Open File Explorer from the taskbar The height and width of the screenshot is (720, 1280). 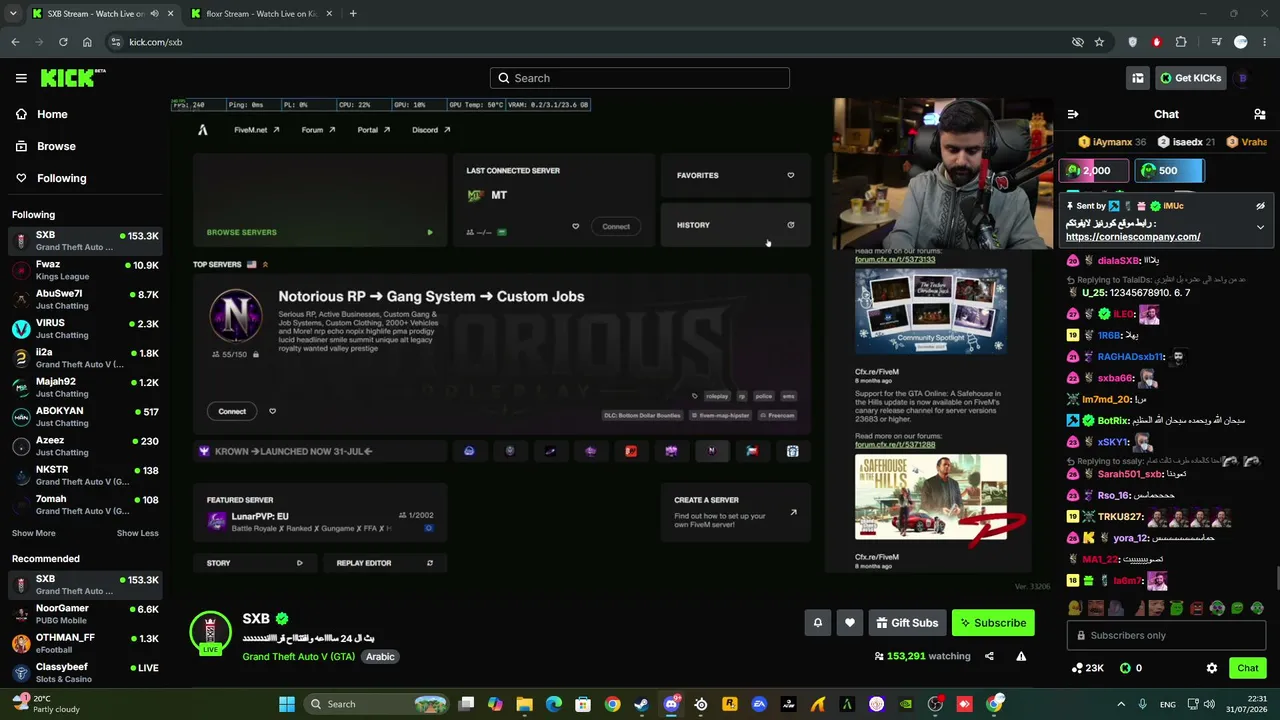click(x=524, y=704)
